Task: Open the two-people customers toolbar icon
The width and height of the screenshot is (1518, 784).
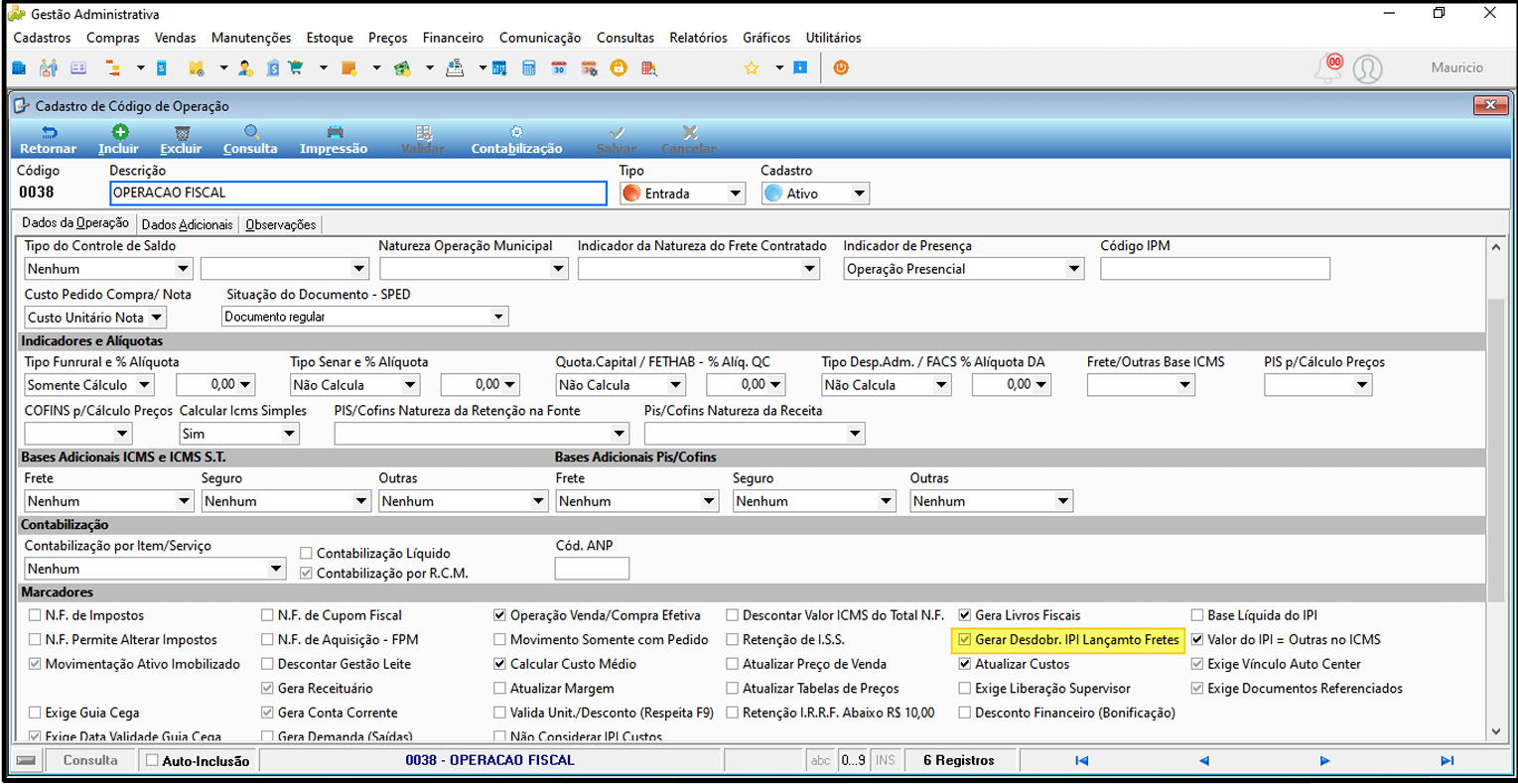Action: (x=49, y=68)
